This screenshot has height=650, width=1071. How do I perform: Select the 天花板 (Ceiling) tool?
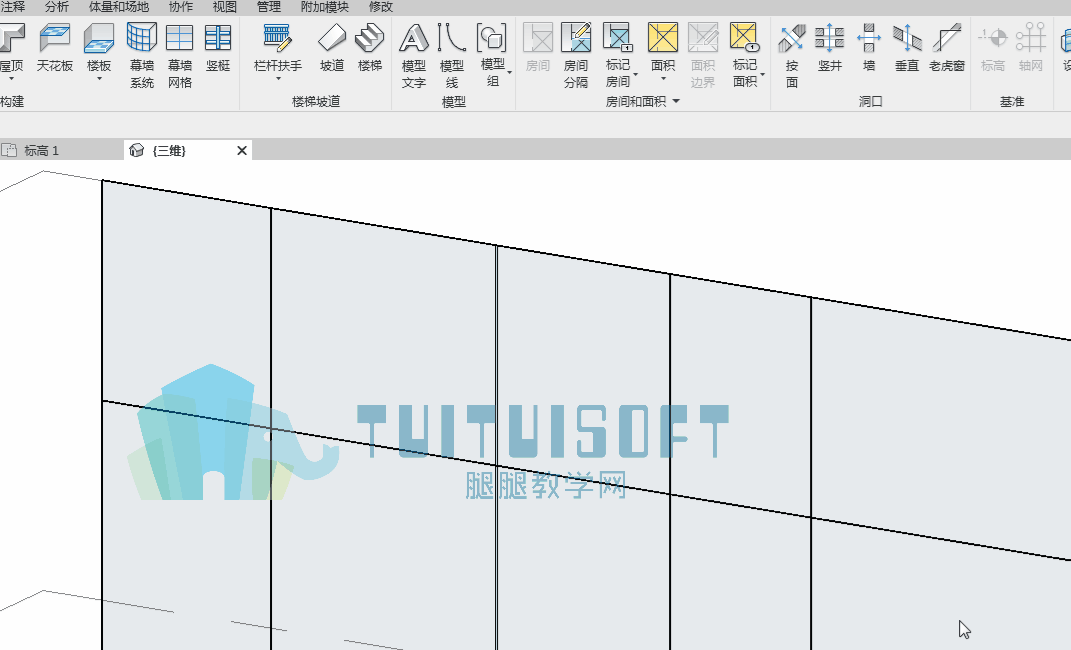pos(55,46)
